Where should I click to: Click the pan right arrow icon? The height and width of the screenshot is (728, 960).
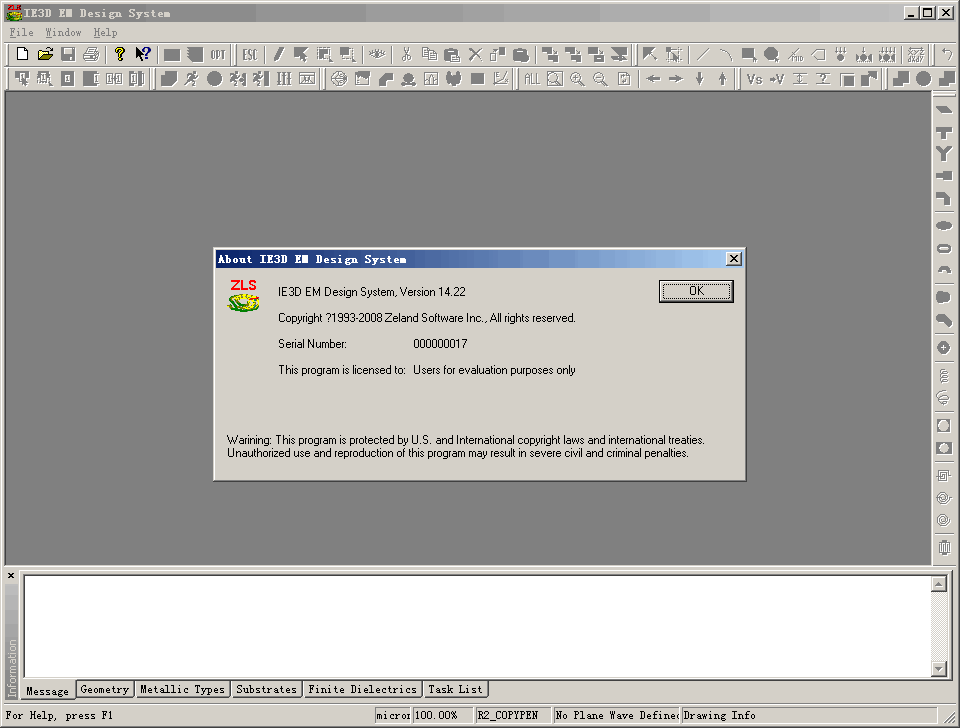click(x=676, y=79)
